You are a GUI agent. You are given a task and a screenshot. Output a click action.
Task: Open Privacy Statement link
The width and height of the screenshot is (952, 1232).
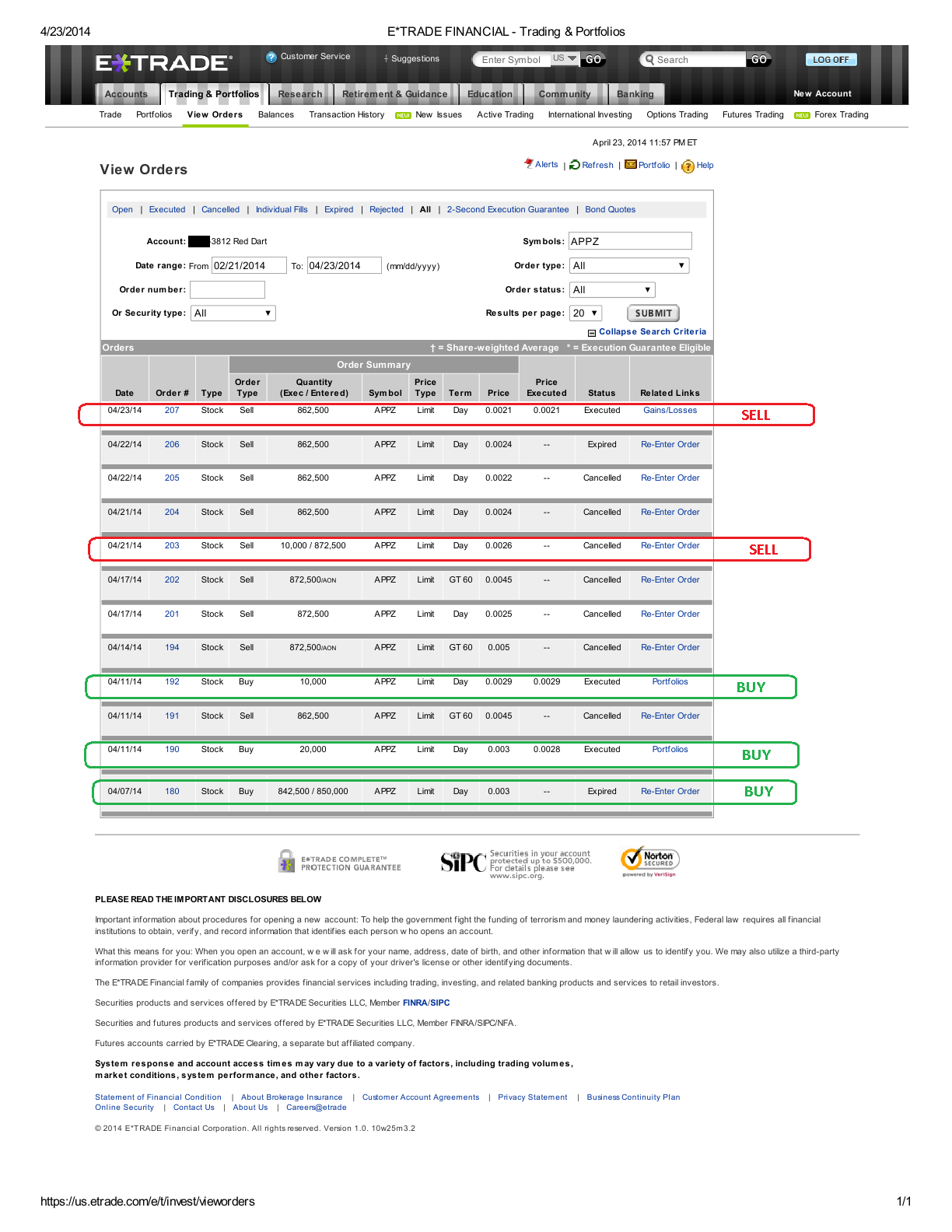click(532, 1097)
